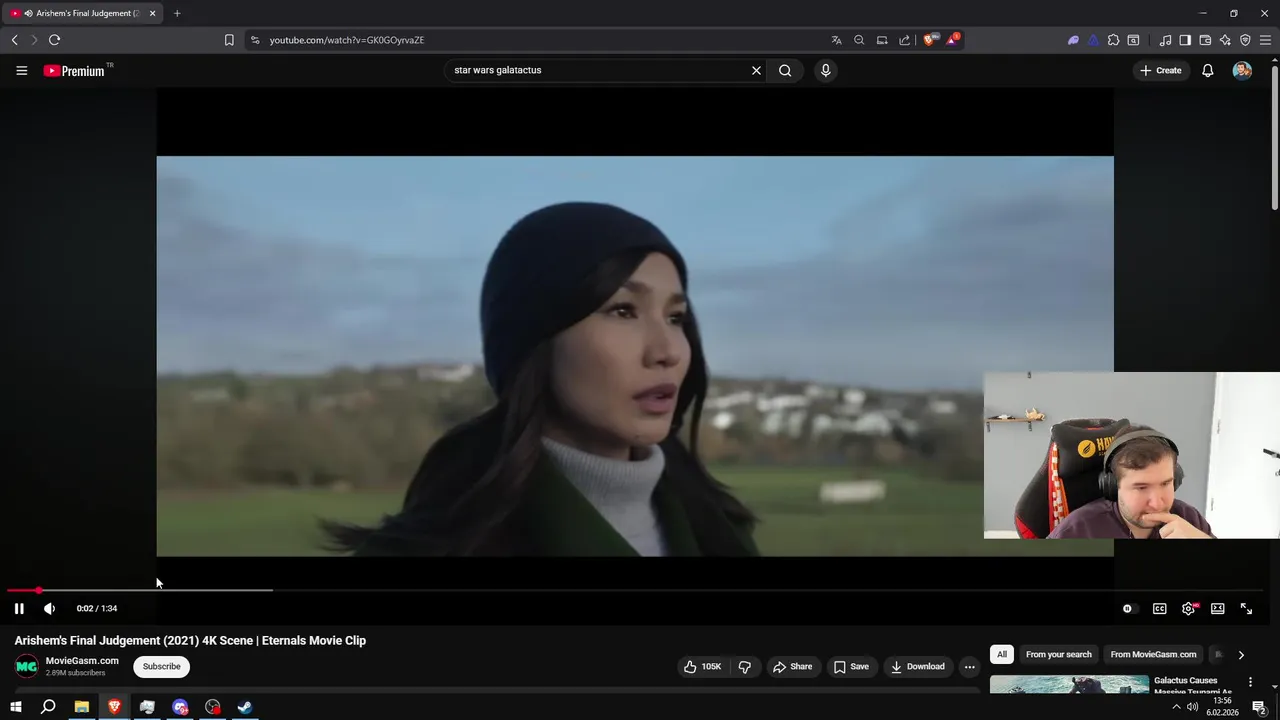Save video to a playlist
The width and height of the screenshot is (1280, 720).
click(x=851, y=666)
